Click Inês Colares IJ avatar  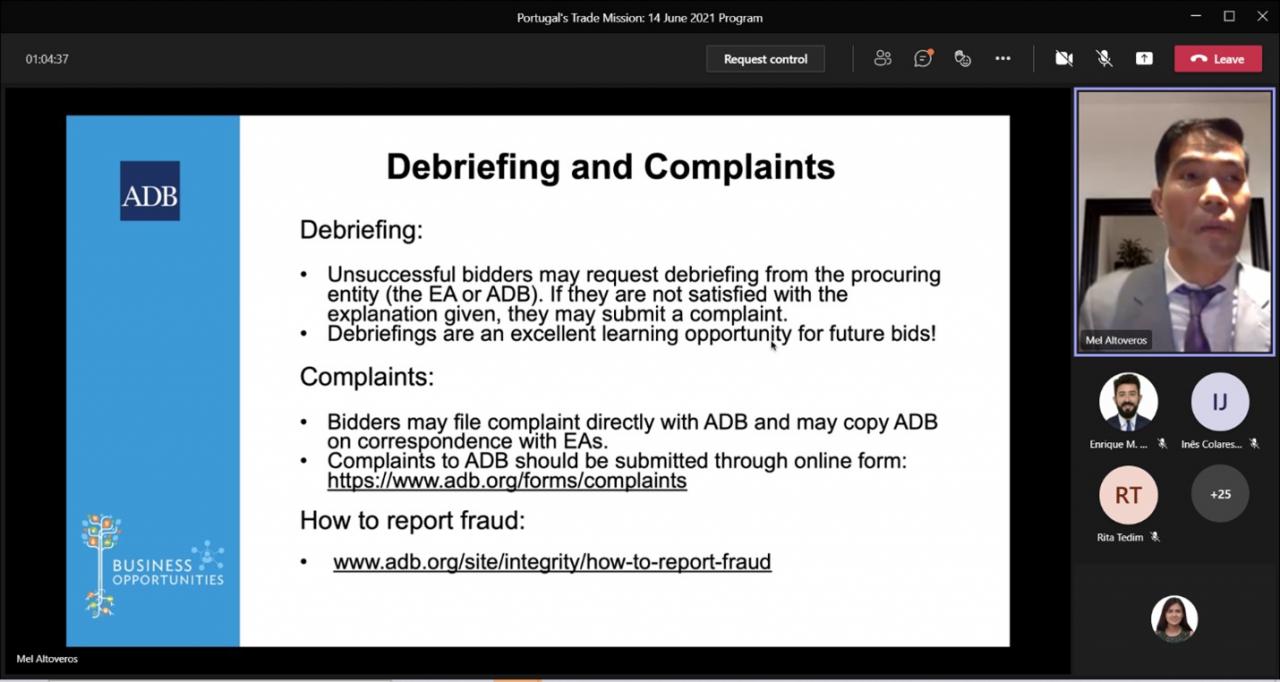click(x=1220, y=402)
